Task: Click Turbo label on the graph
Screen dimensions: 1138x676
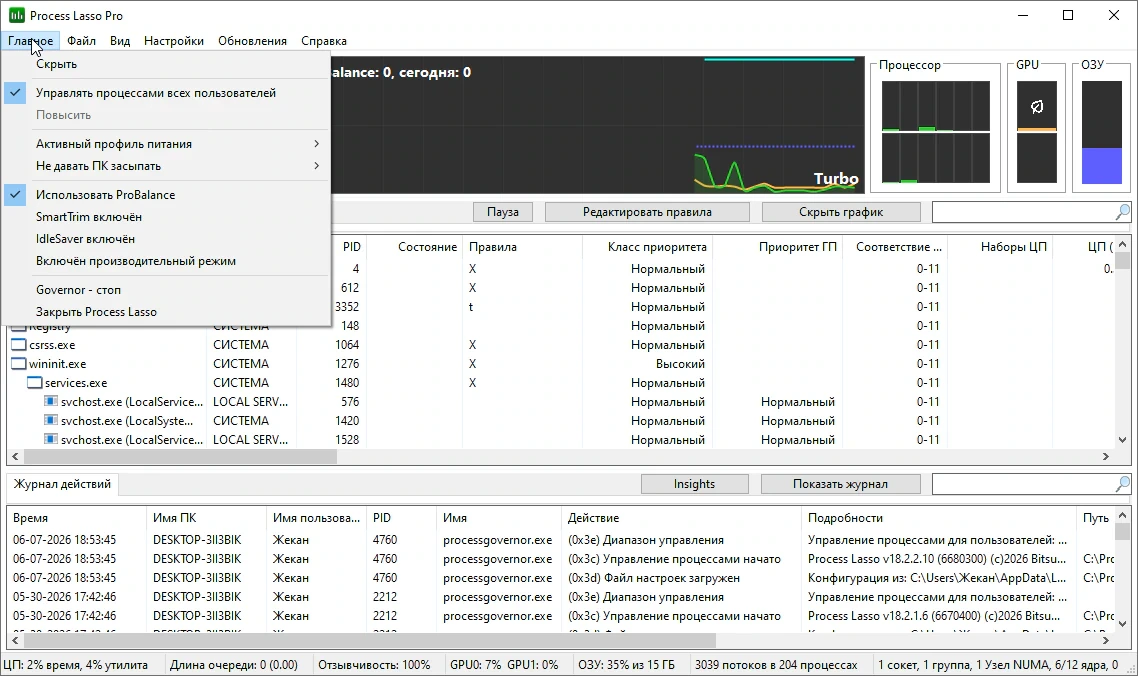Action: [x=835, y=179]
